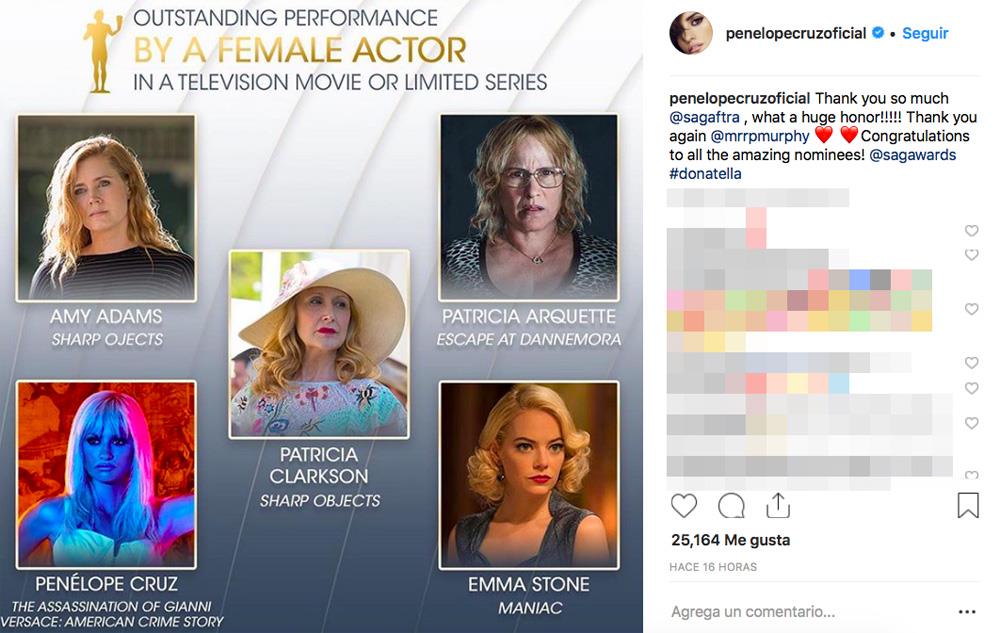Open the #donatella hashtag
1000x633 pixels.
pyautogui.click(x=705, y=174)
